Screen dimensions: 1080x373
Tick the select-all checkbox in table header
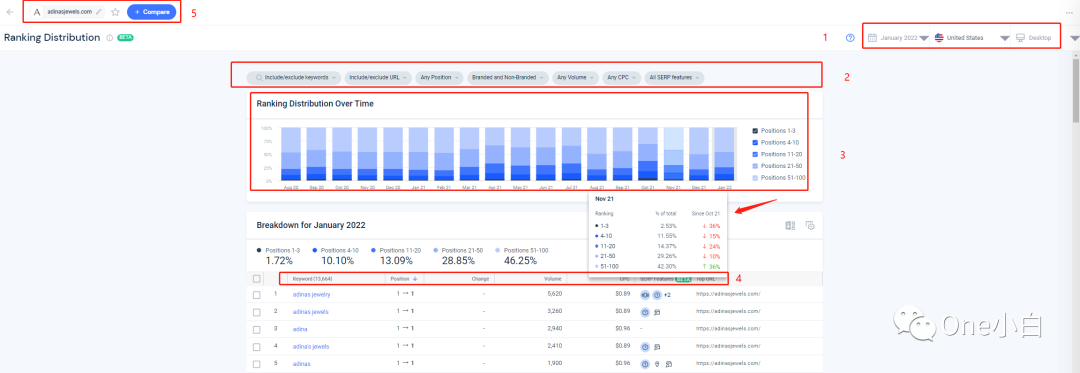[x=257, y=279]
